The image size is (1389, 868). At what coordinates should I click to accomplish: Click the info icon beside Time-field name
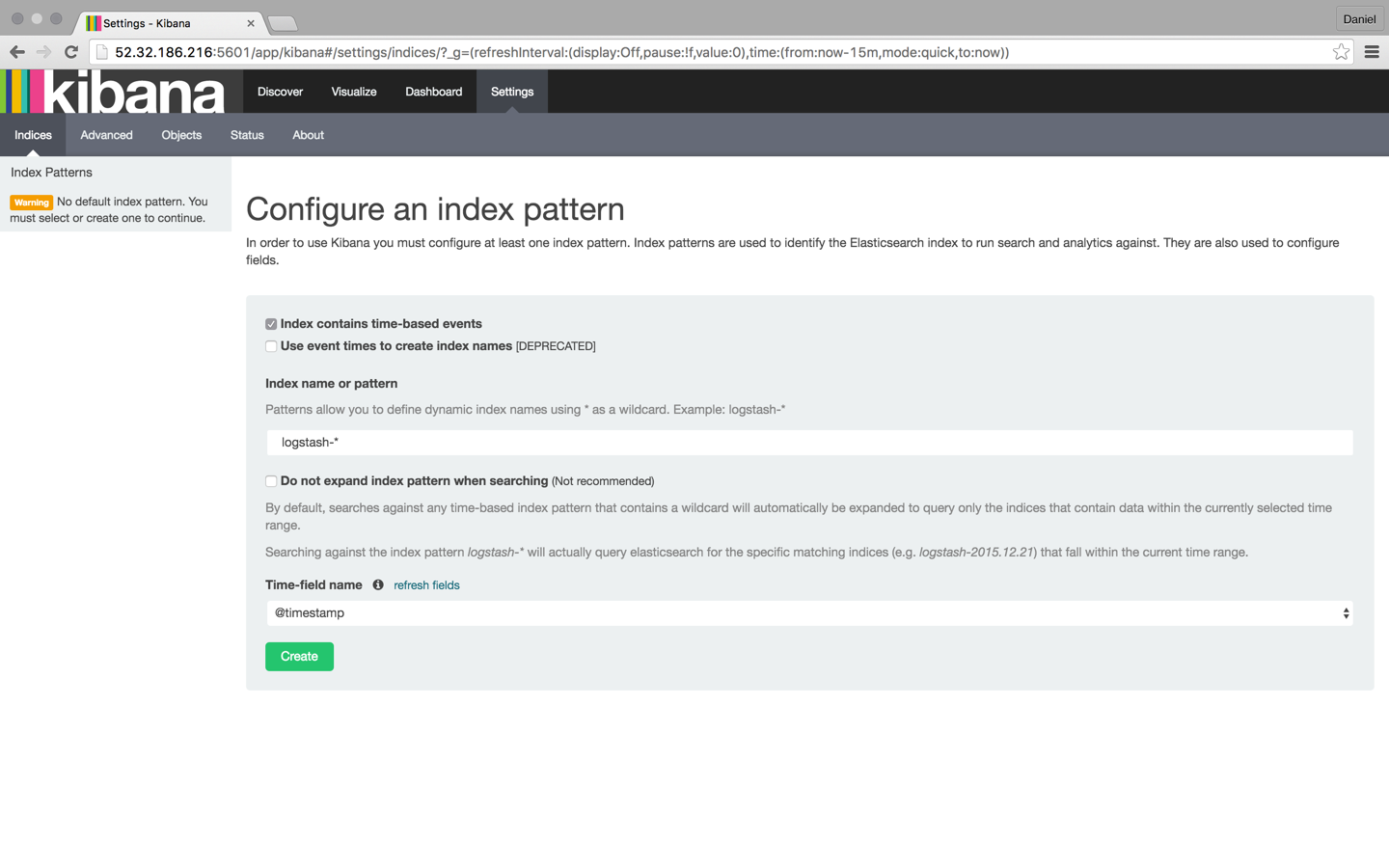[377, 584]
